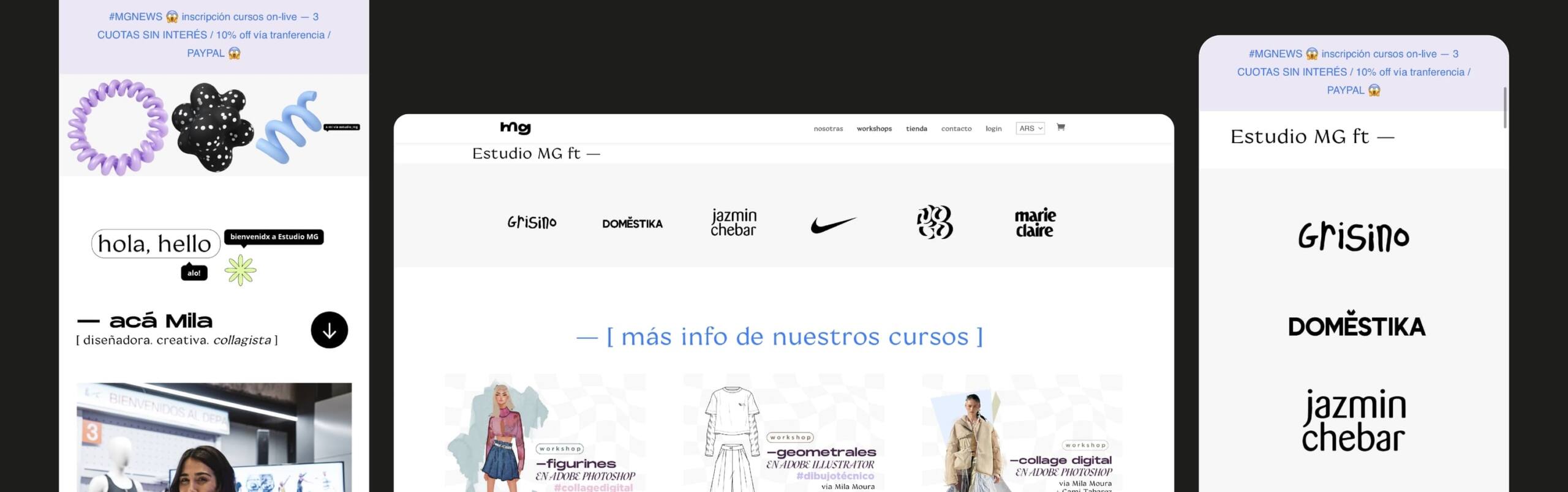Open the shopping cart icon
This screenshot has width=1568, height=492.
click(x=1060, y=127)
